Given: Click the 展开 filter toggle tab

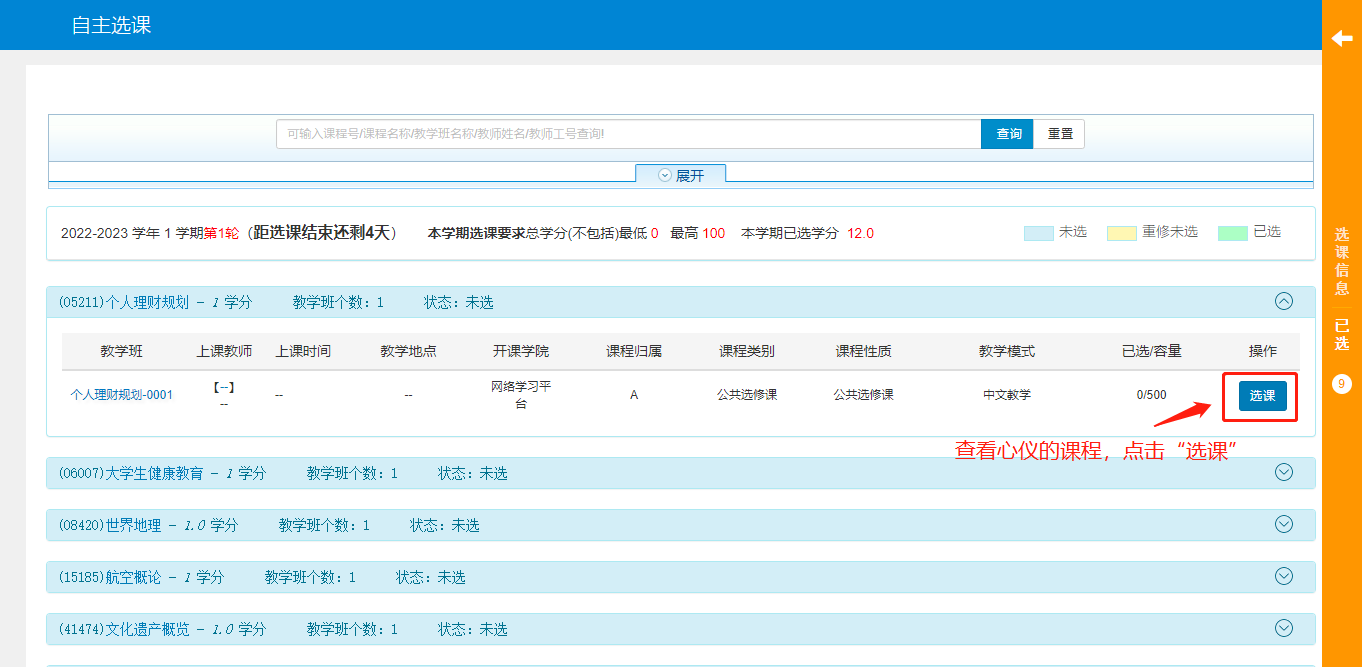Looking at the screenshot, I should (681, 175).
